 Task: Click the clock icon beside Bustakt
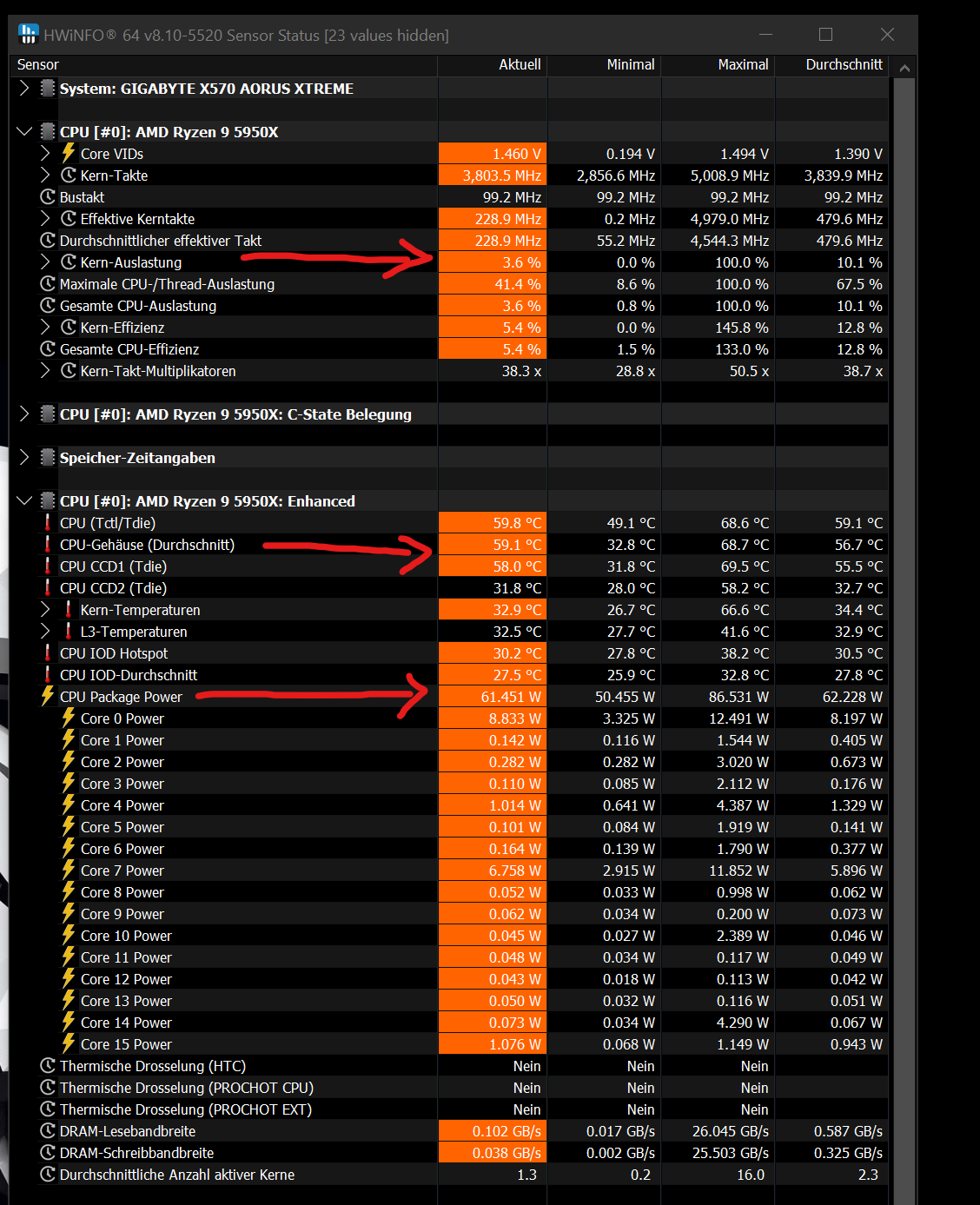coord(48,197)
